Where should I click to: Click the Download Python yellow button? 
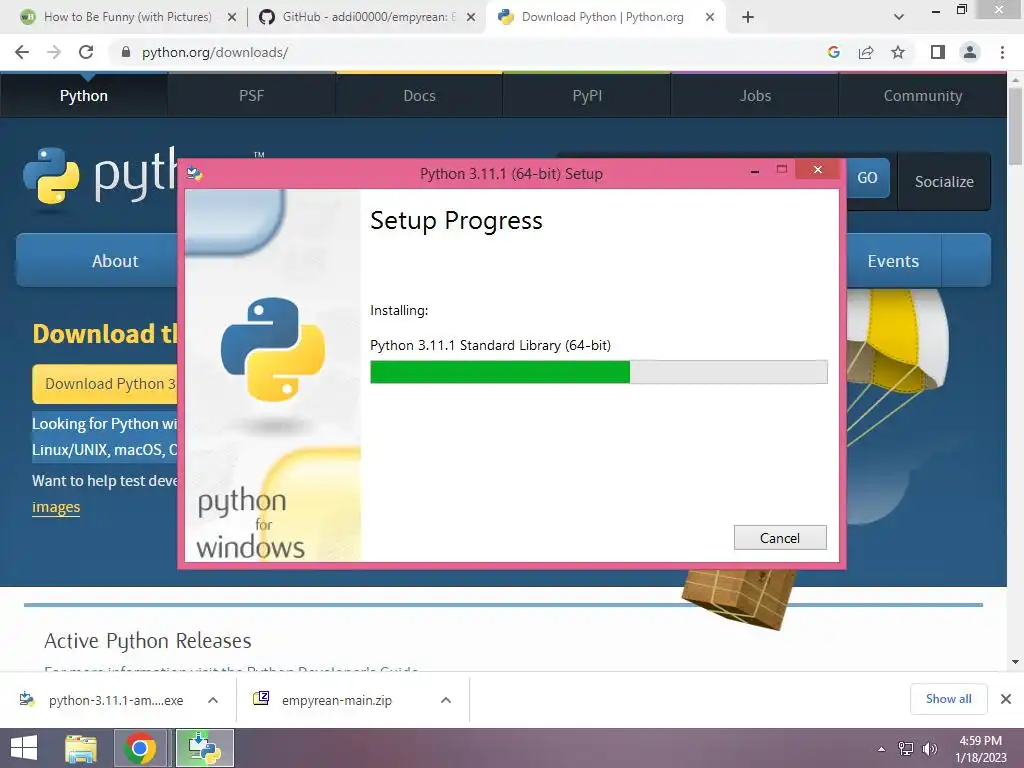pos(104,383)
